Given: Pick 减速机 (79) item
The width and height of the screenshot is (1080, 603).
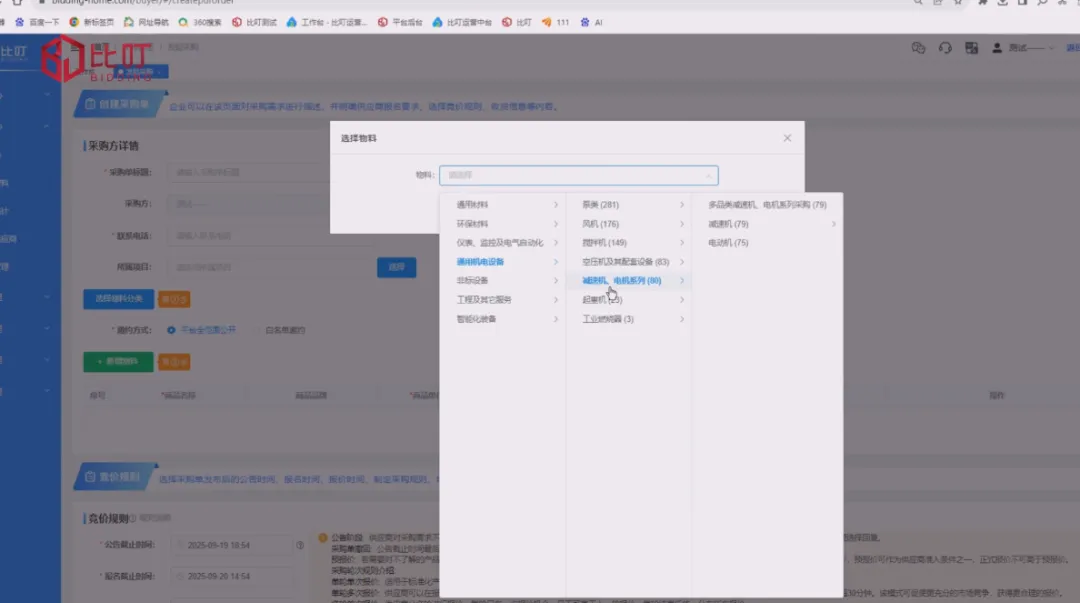Looking at the screenshot, I should pyautogui.click(x=728, y=224).
